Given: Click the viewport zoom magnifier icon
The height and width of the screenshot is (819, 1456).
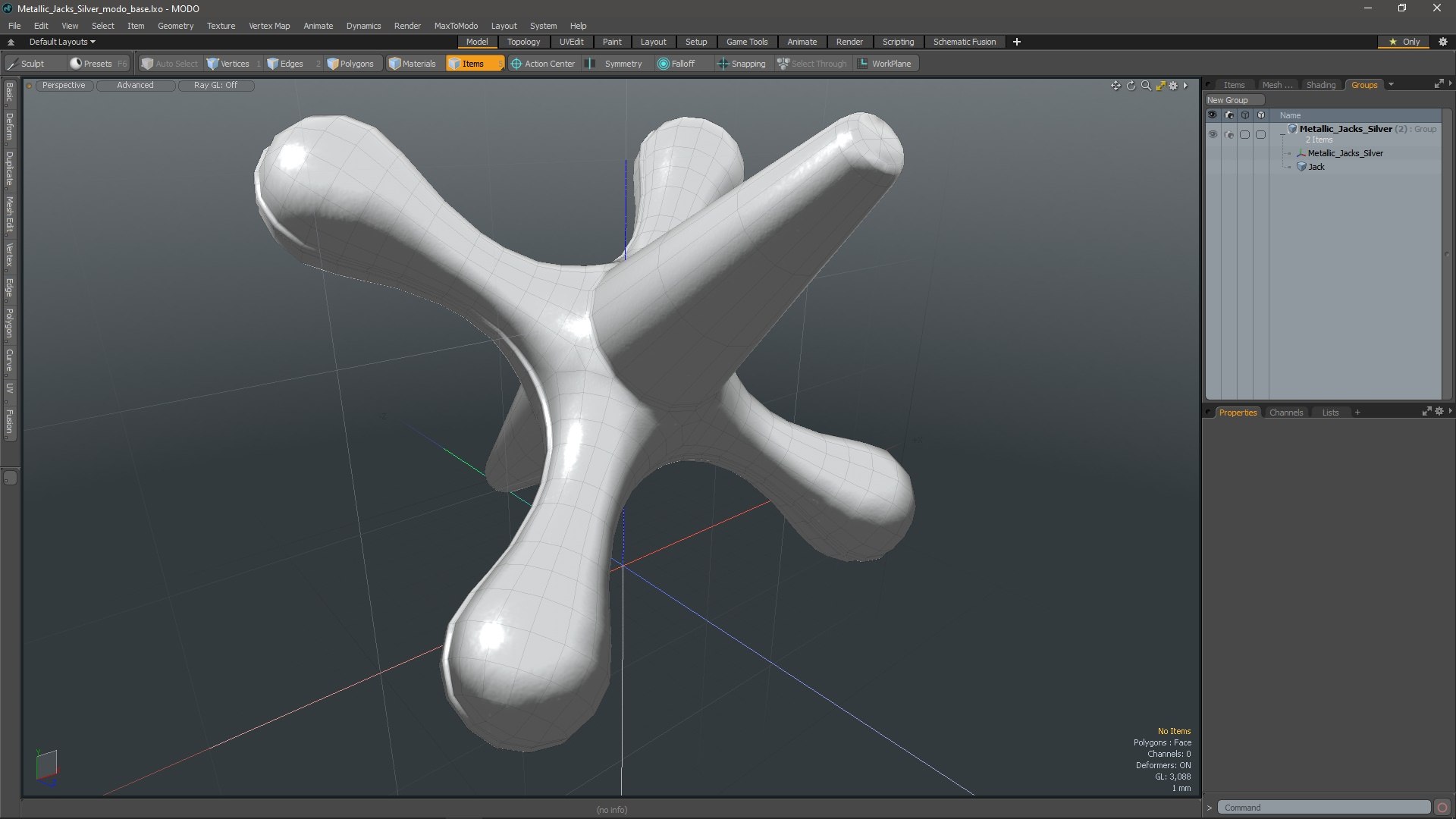Looking at the screenshot, I should (1146, 86).
